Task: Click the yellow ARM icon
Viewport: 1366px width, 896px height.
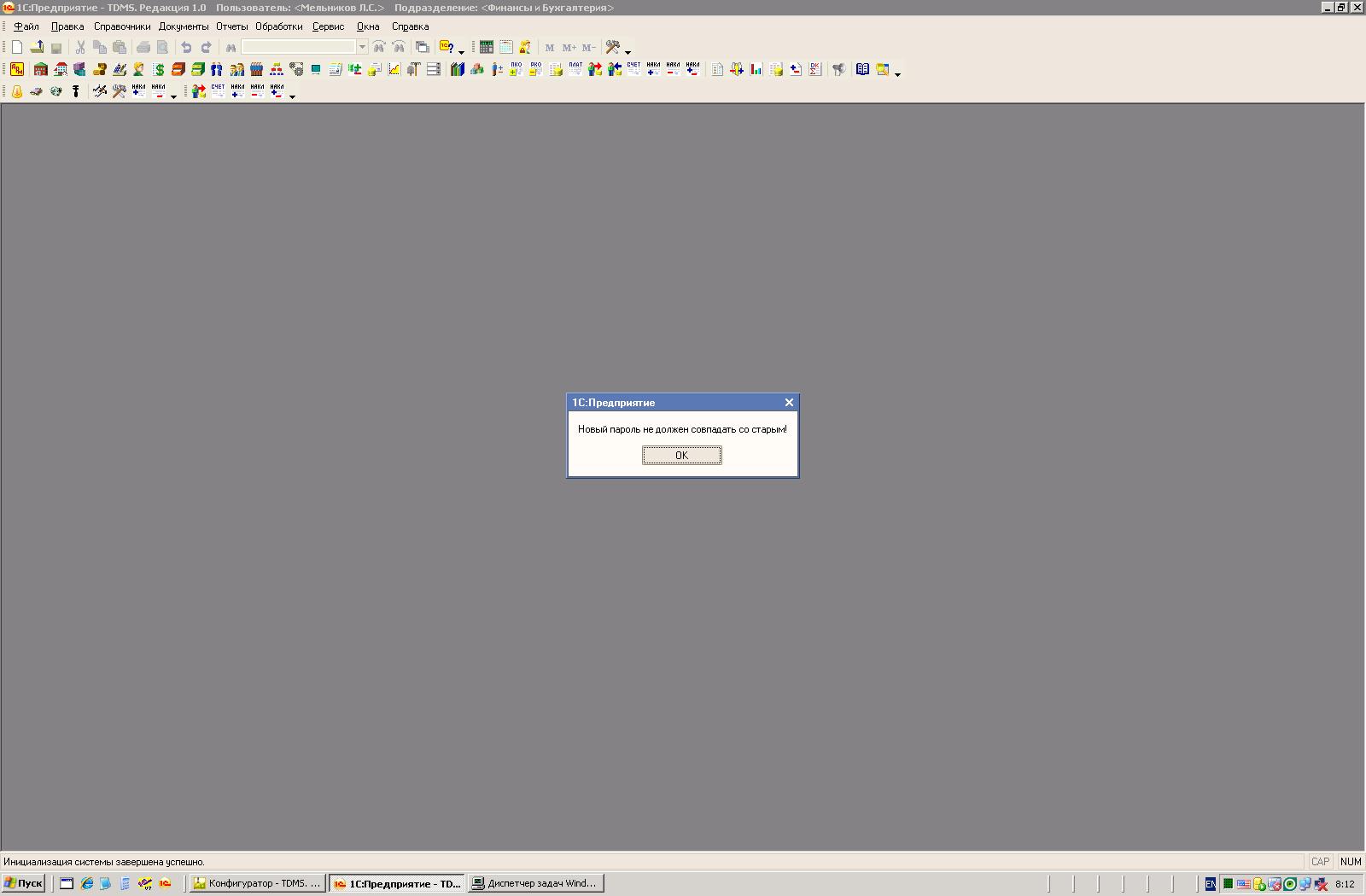Action: [17, 69]
